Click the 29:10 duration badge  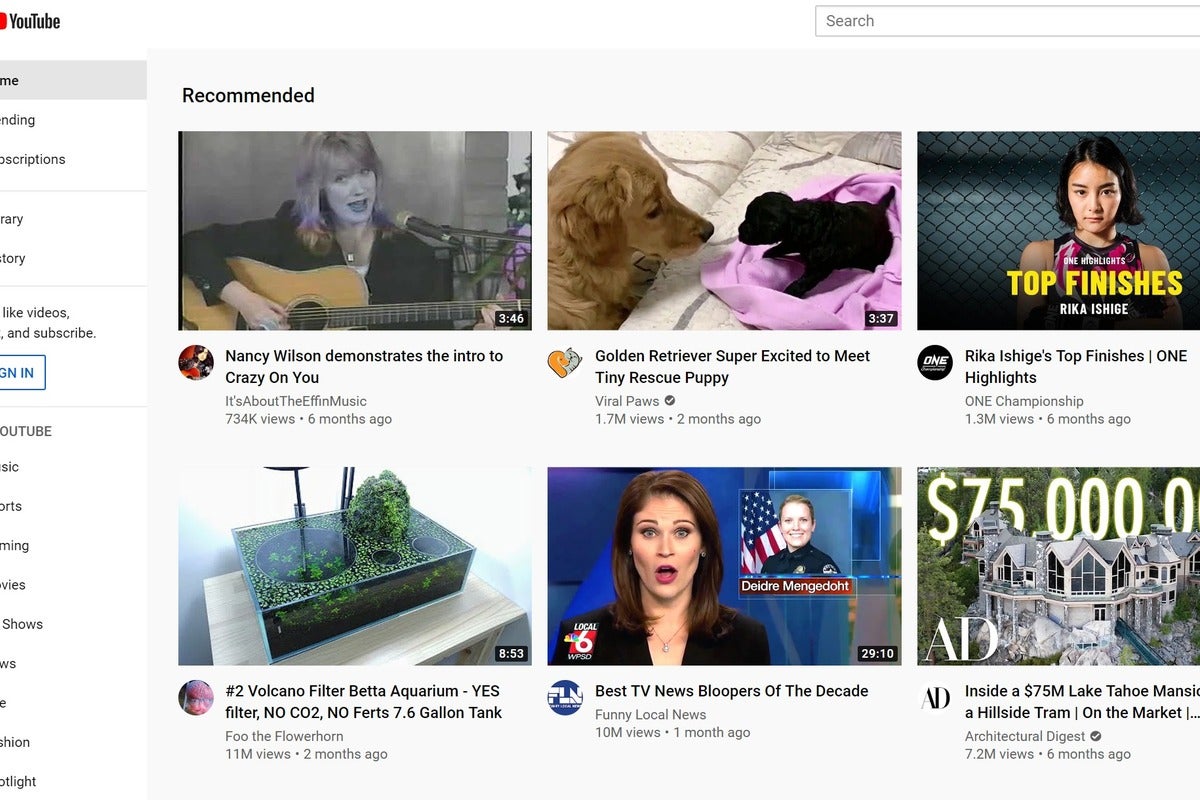(877, 654)
